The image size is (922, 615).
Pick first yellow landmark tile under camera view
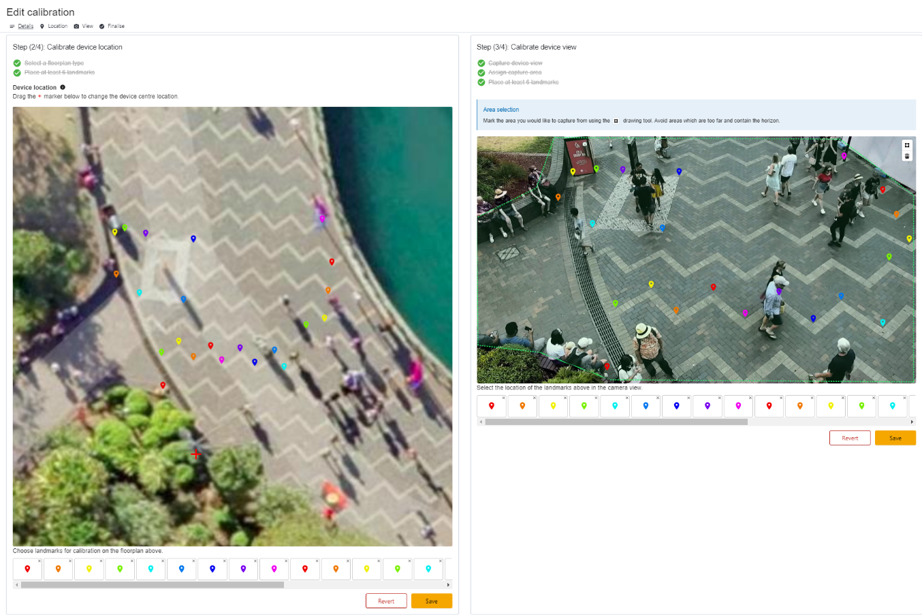click(553, 406)
